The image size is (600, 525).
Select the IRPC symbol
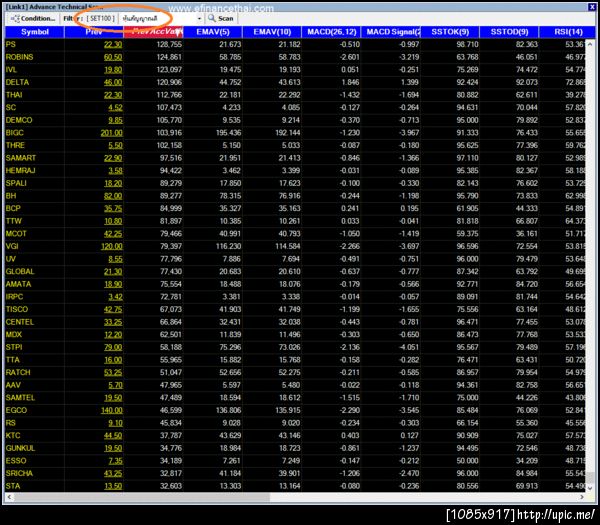(14, 297)
